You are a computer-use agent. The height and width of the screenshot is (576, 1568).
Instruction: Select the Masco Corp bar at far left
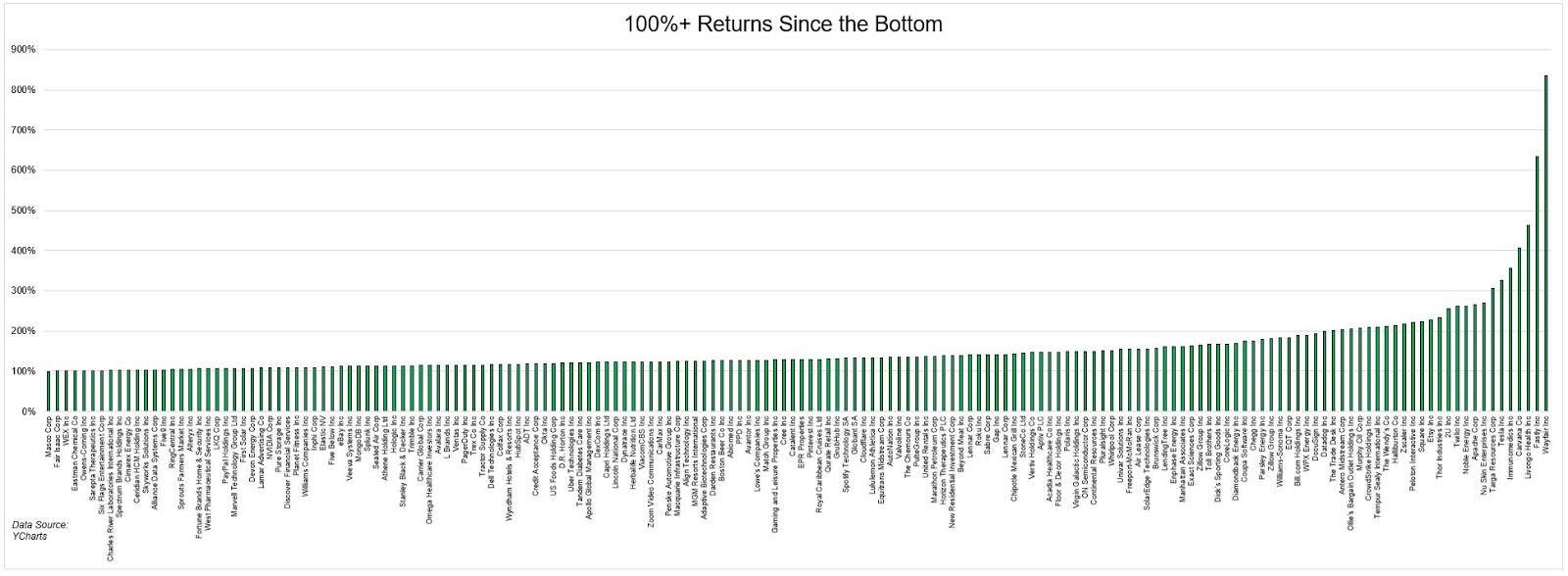(48, 392)
